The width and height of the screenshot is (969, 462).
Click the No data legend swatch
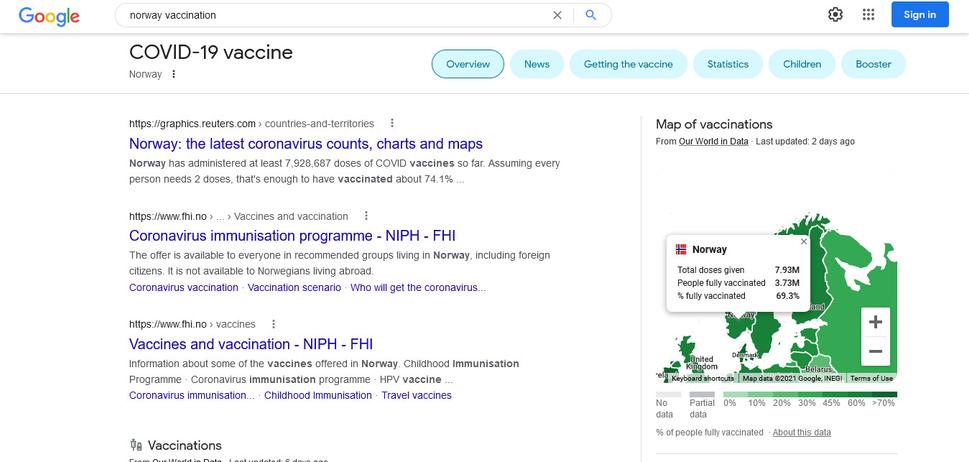[668, 394]
